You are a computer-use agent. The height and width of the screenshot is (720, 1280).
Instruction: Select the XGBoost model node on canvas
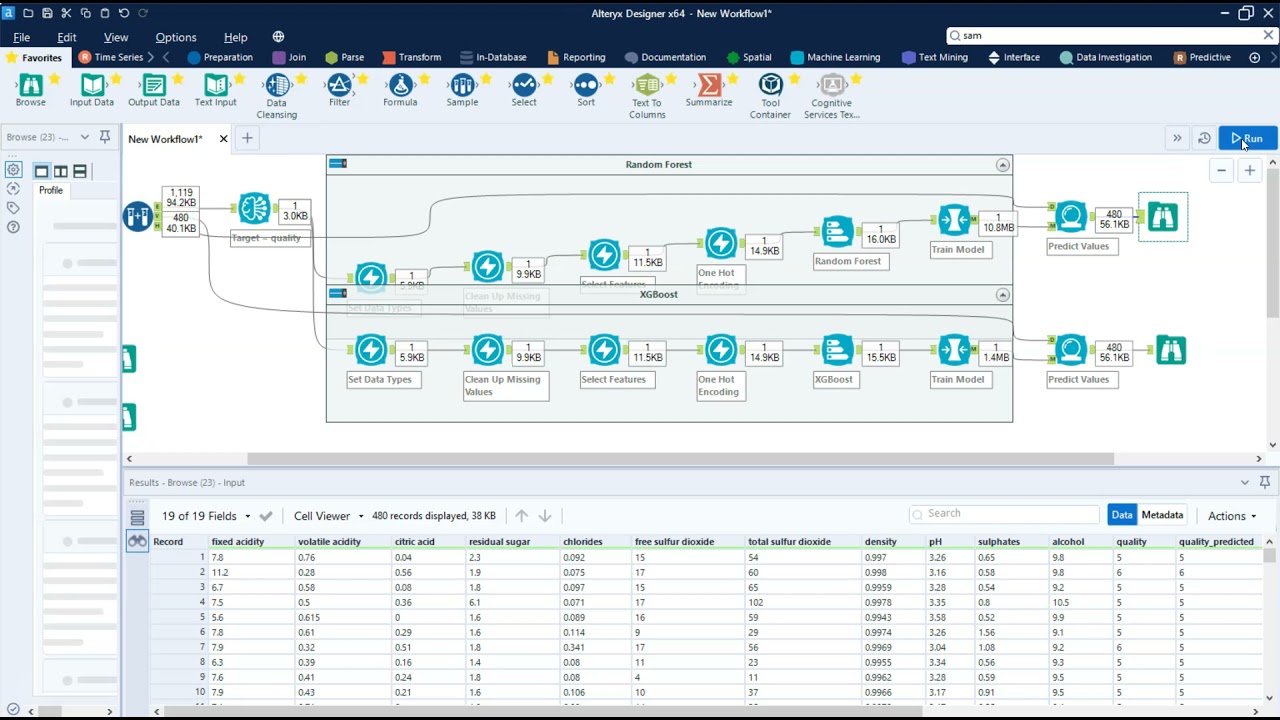pos(837,350)
